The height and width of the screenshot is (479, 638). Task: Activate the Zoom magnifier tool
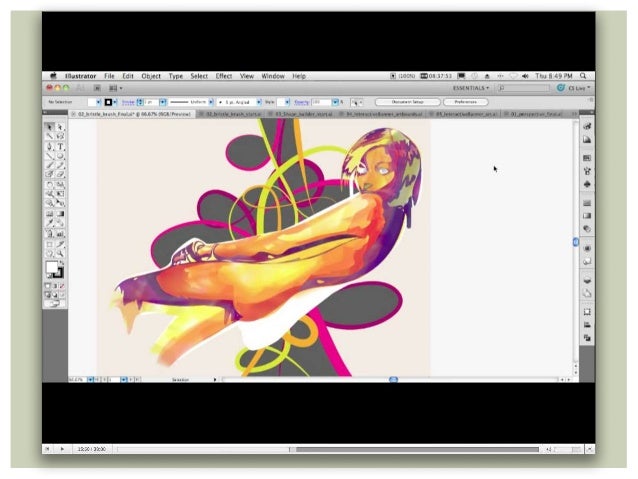point(60,254)
